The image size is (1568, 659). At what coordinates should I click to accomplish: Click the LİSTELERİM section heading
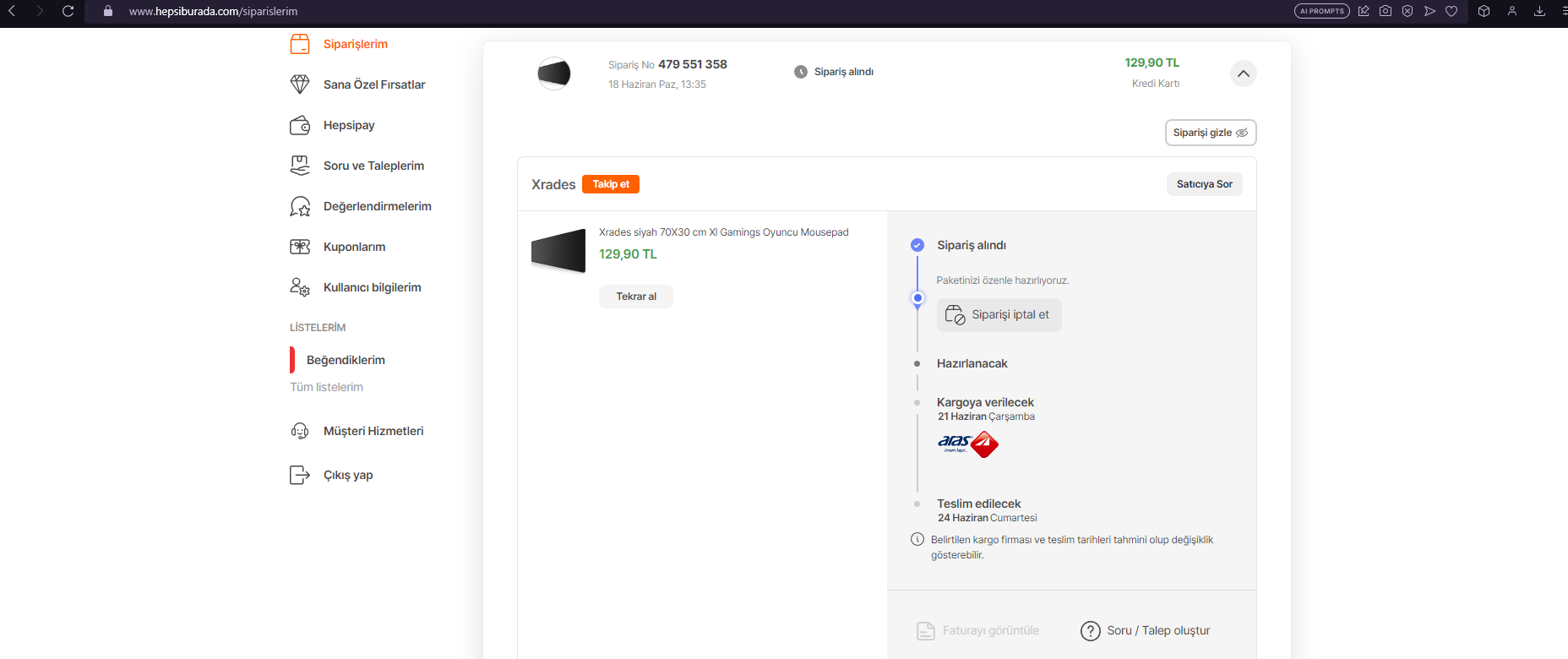tap(318, 328)
